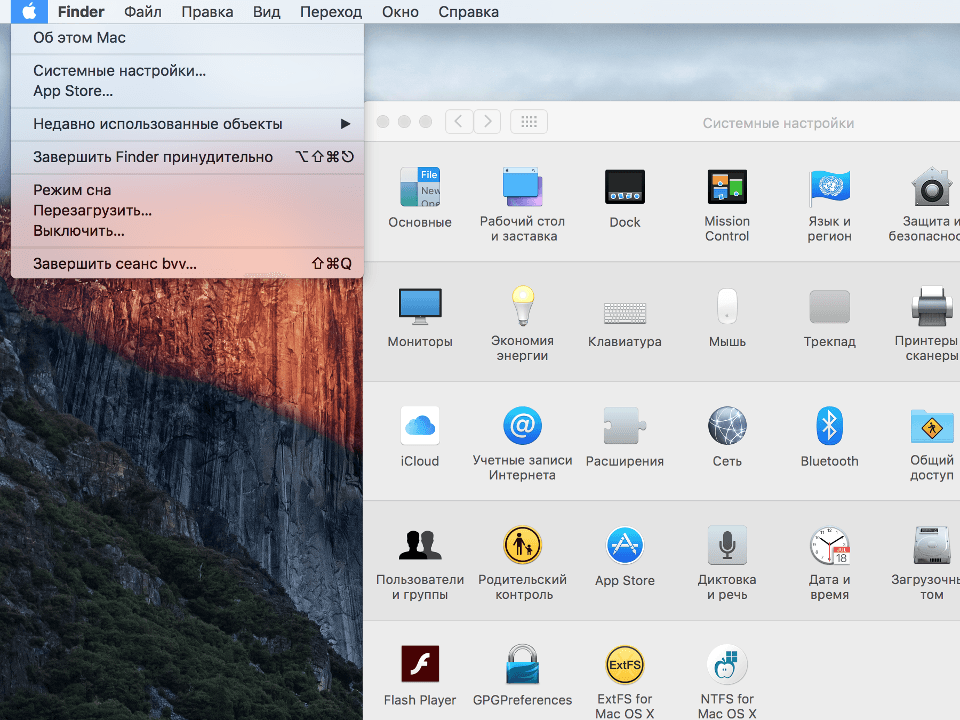
Task: Open Мониторы display settings
Action: (419, 305)
